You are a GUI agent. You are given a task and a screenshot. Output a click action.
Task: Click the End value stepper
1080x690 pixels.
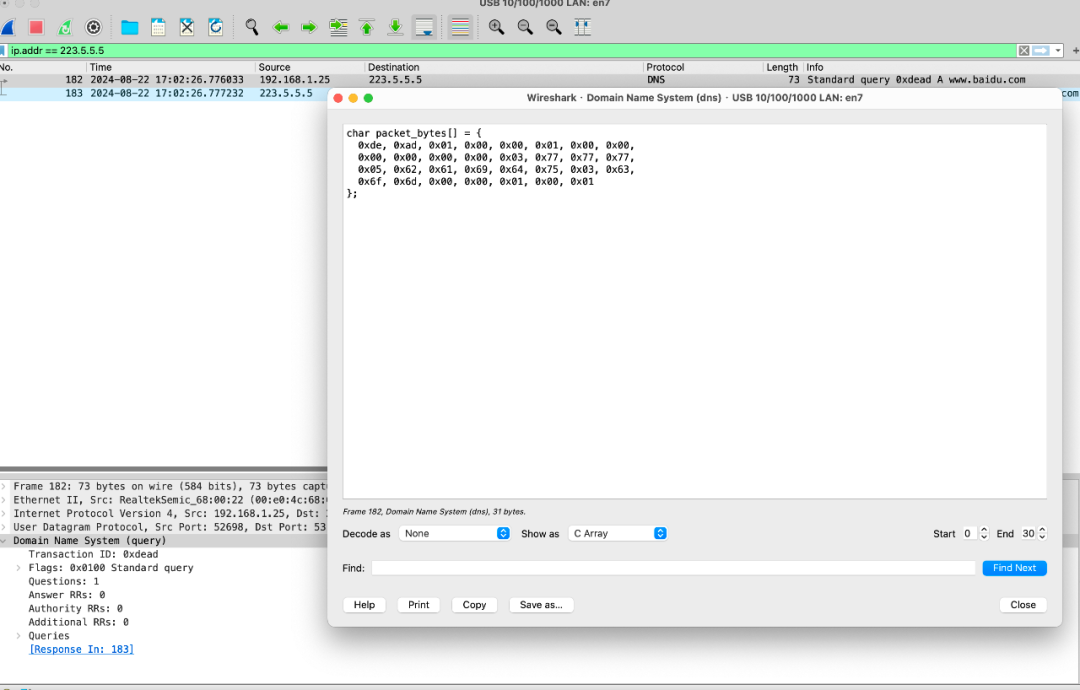point(1043,534)
